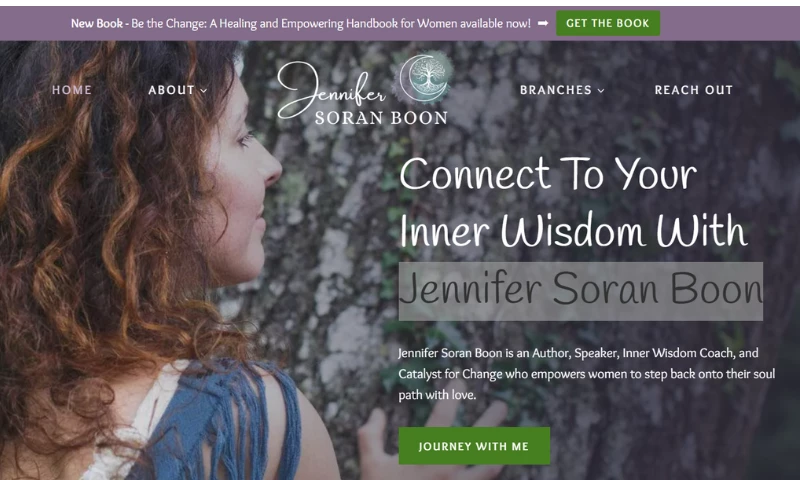Click the right arrow icon in announcement bar
The image size is (800, 480).
[x=543, y=23]
